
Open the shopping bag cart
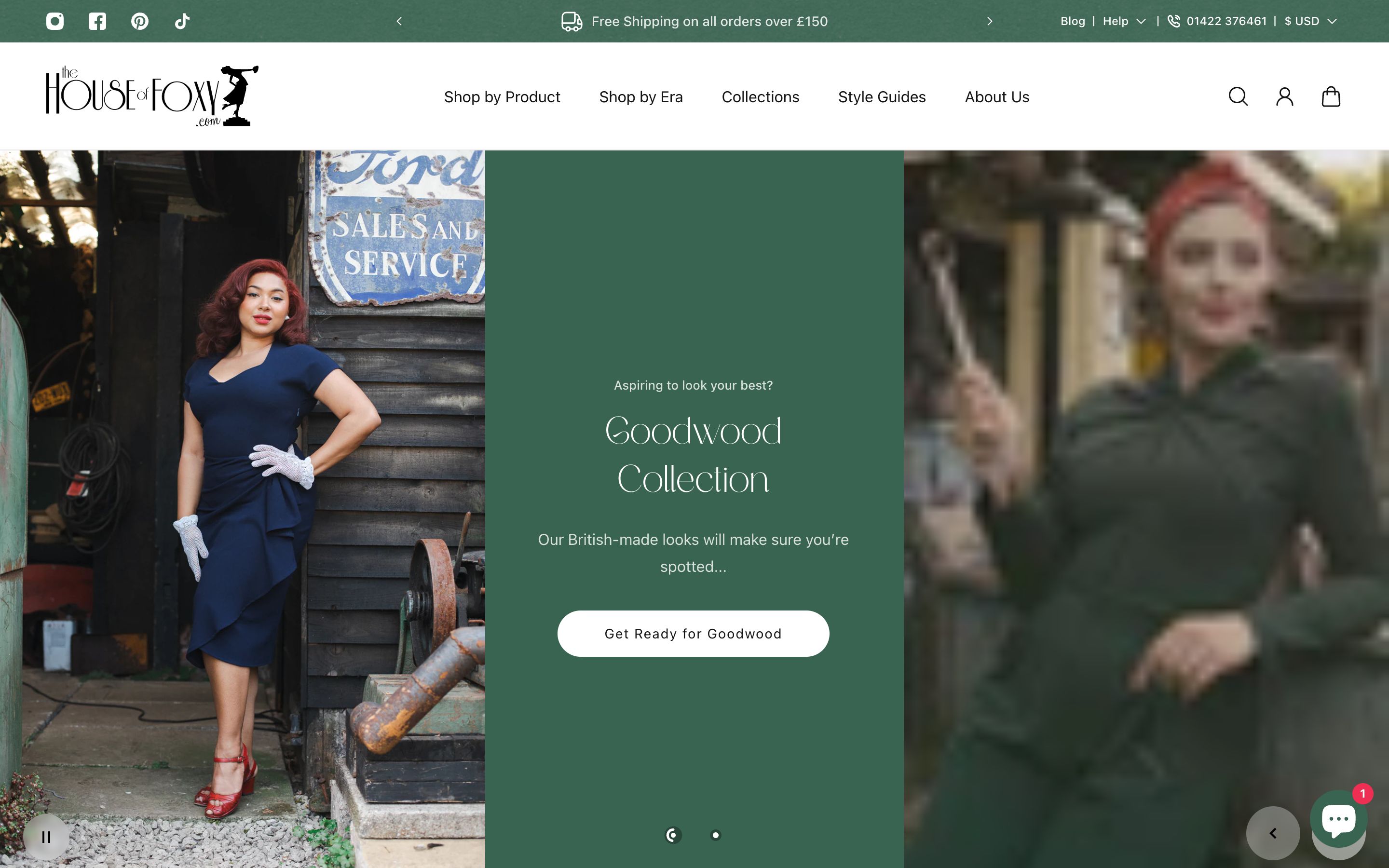tap(1331, 96)
